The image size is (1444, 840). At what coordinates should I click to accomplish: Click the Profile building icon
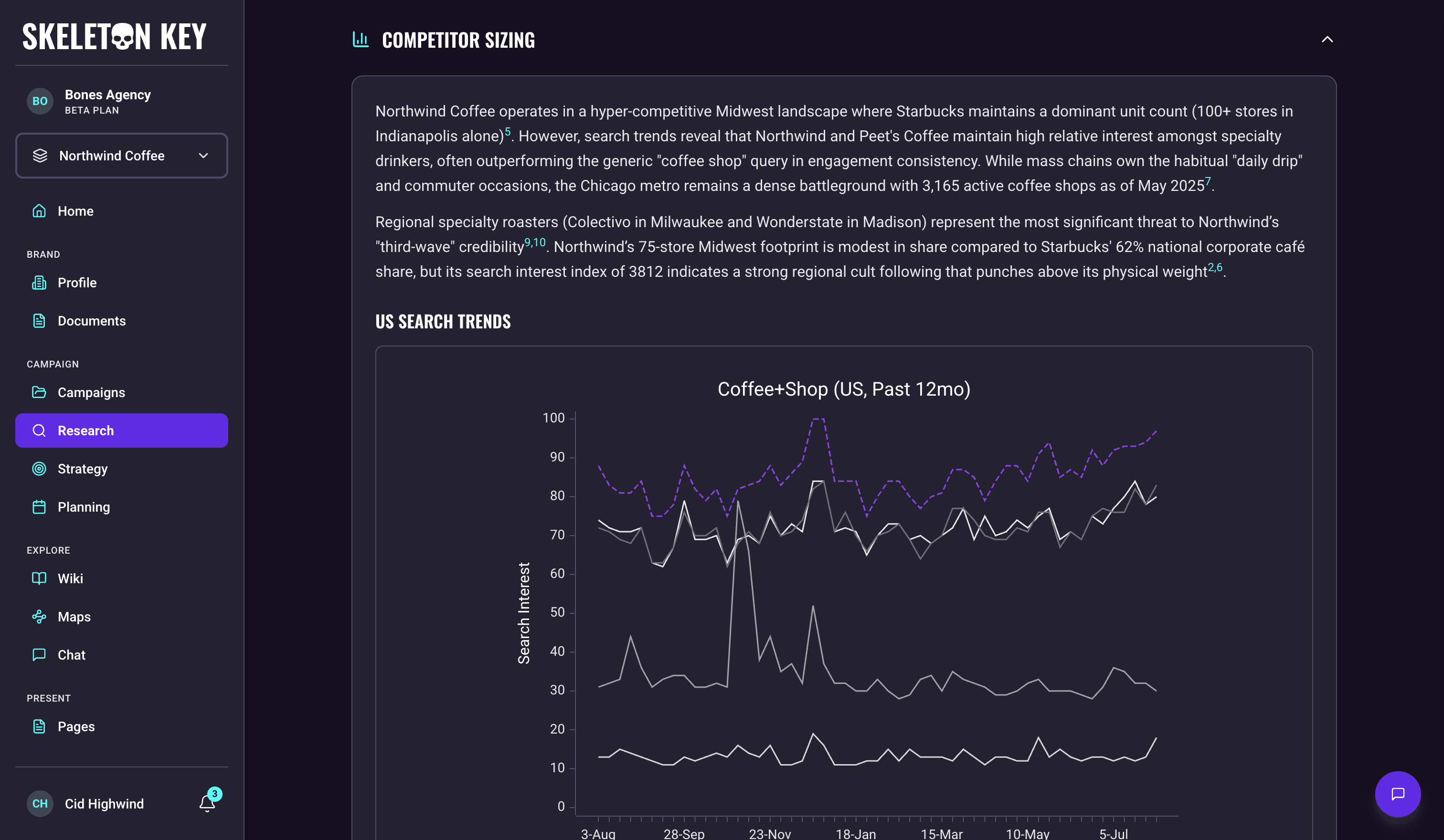pyautogui.click(x=39, y=283)
